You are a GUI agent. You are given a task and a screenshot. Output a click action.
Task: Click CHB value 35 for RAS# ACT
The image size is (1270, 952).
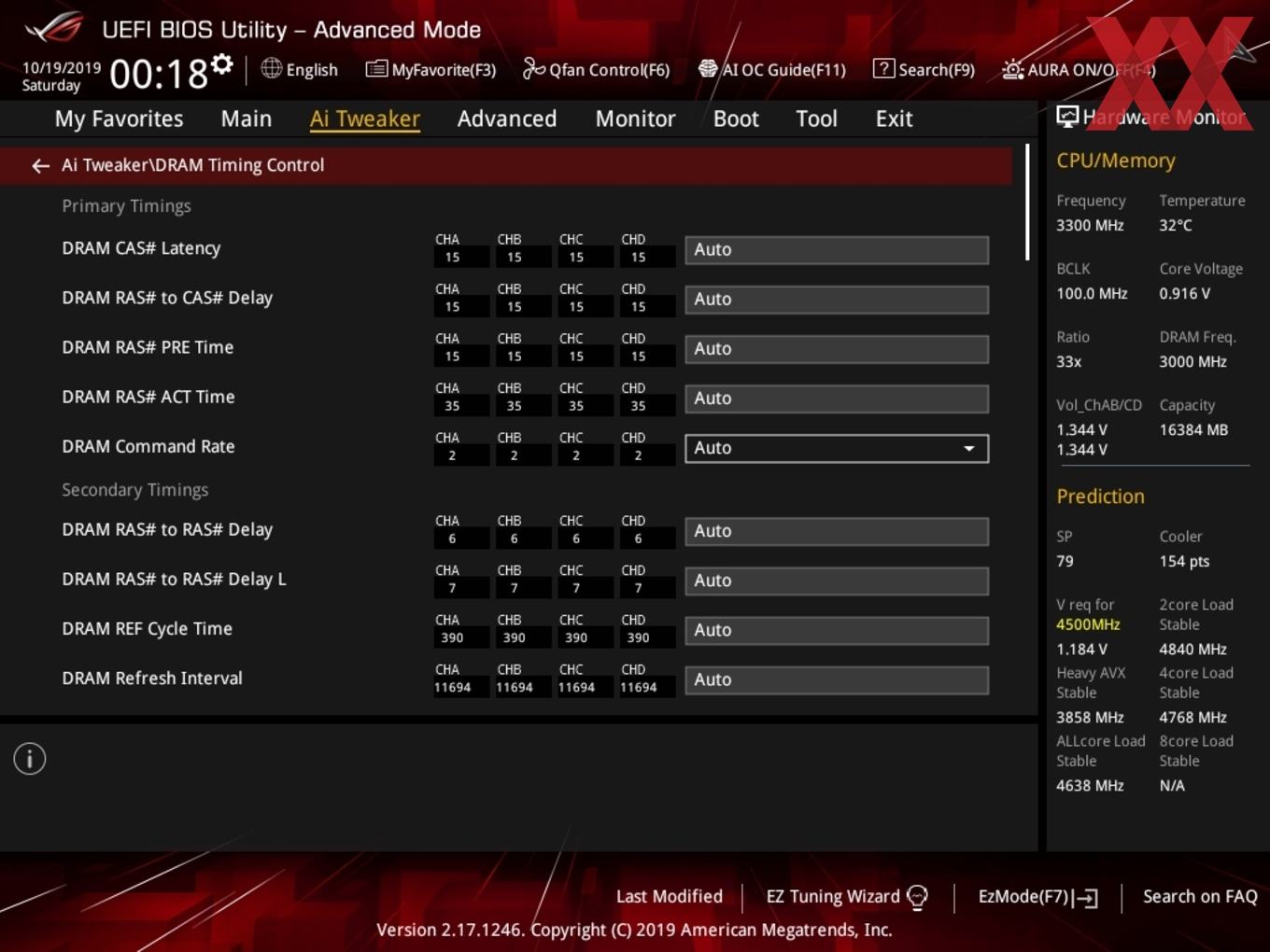pyautogui.click(x=514, y=406)
